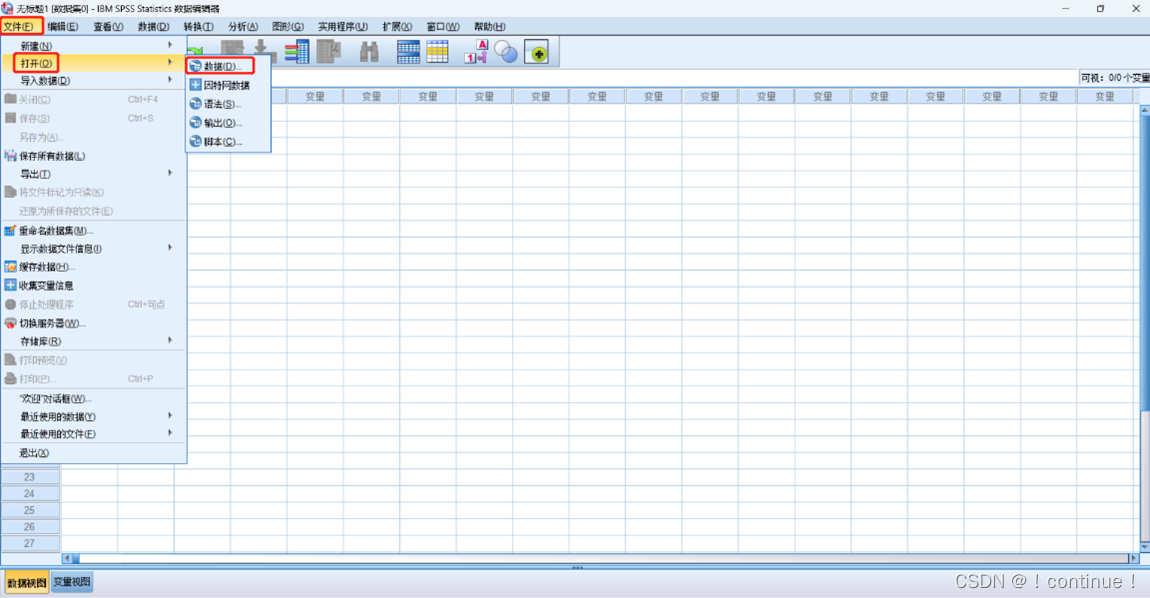Expand the 导入数据(D) submenu arrow
Image resolution: width=1150 pixels, height=598 pixels.
pos(170,80)
